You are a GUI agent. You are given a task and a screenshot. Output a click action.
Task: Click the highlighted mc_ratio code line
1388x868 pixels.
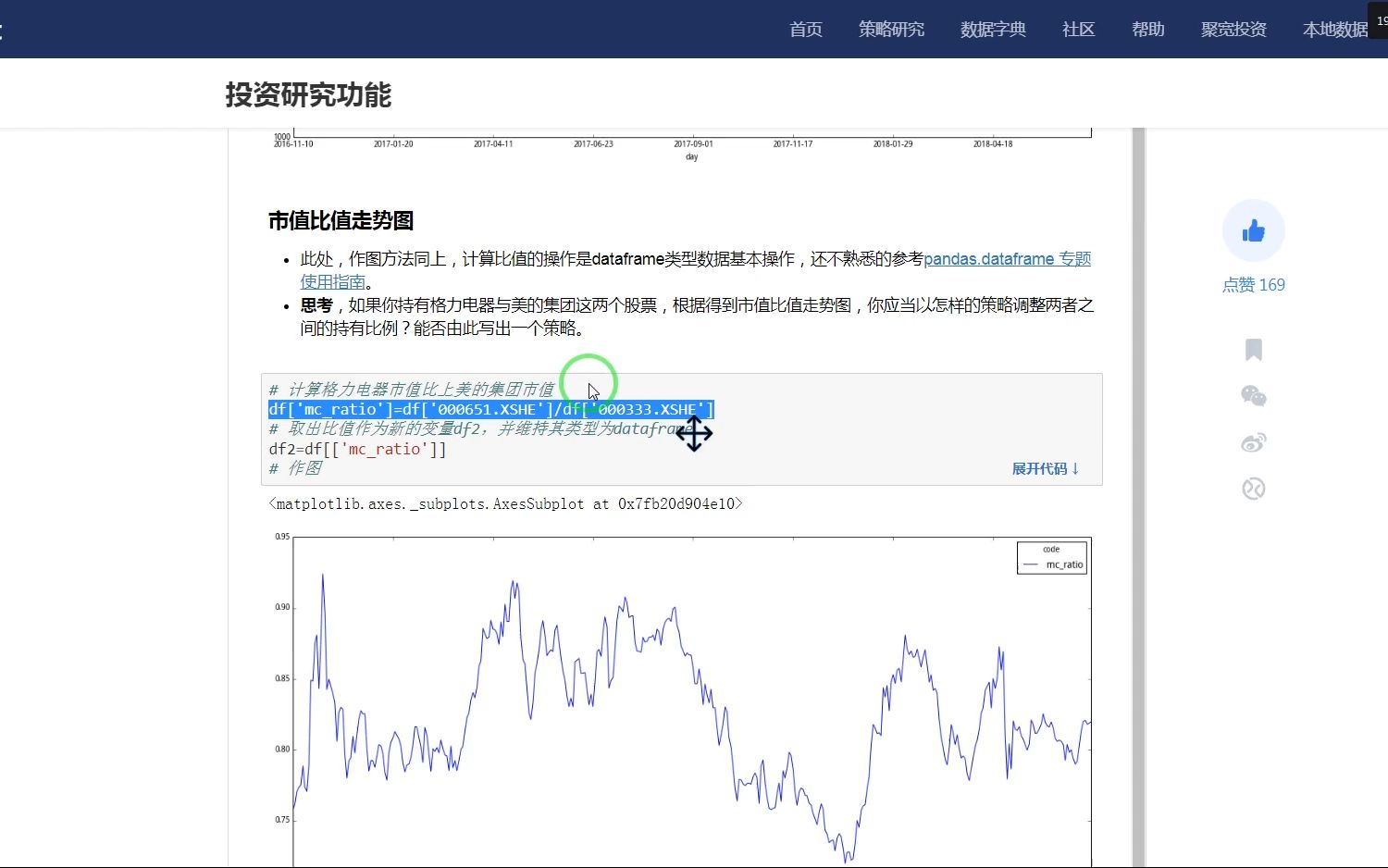(490, 409)
